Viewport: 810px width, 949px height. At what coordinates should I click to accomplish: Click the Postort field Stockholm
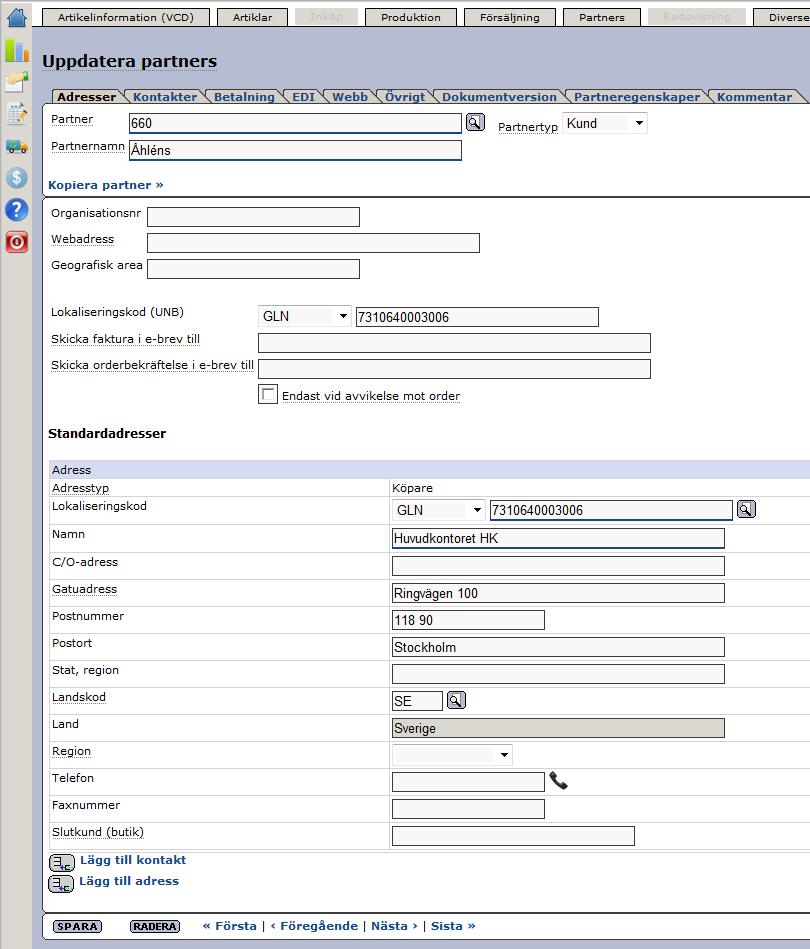click(x=558, y=647)
